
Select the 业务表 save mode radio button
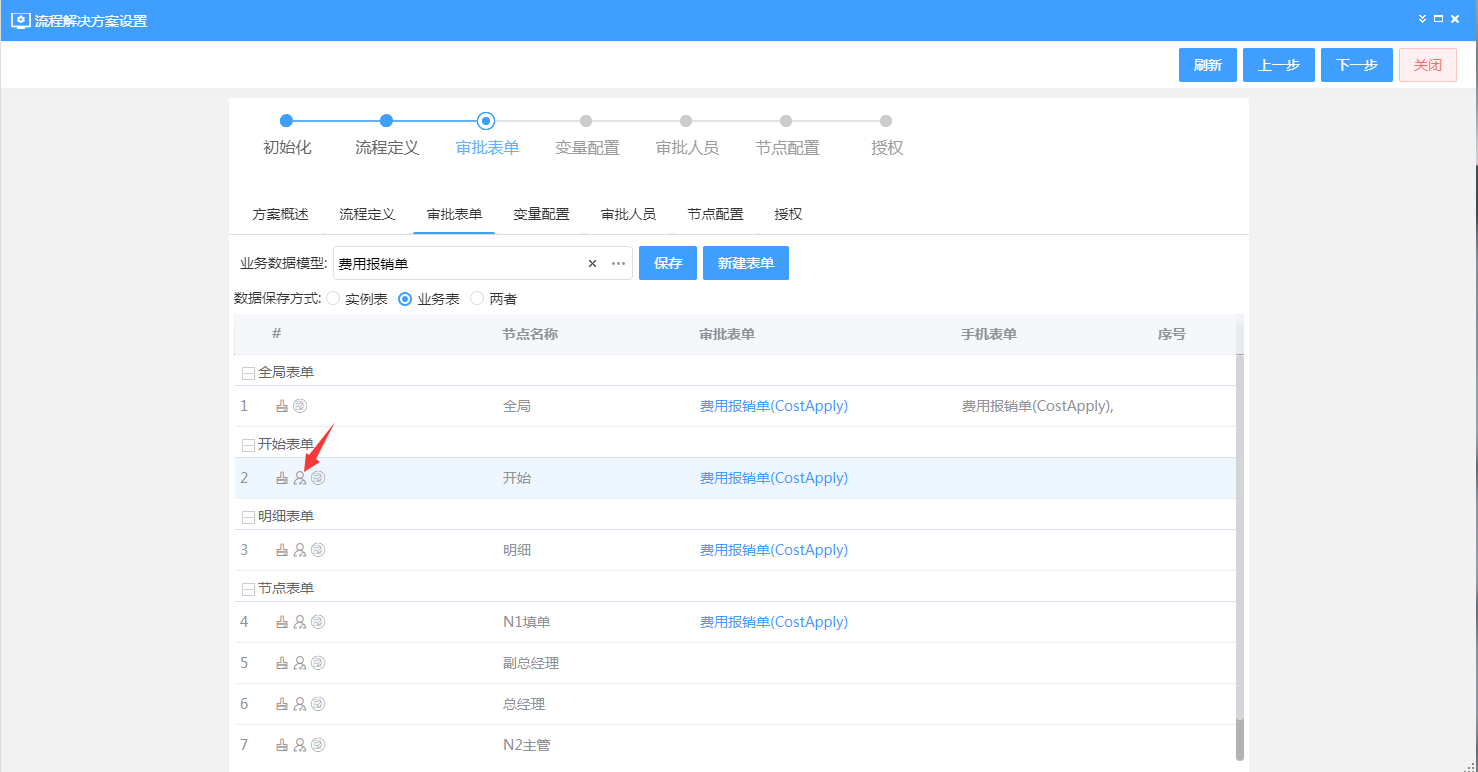point(405,298)
